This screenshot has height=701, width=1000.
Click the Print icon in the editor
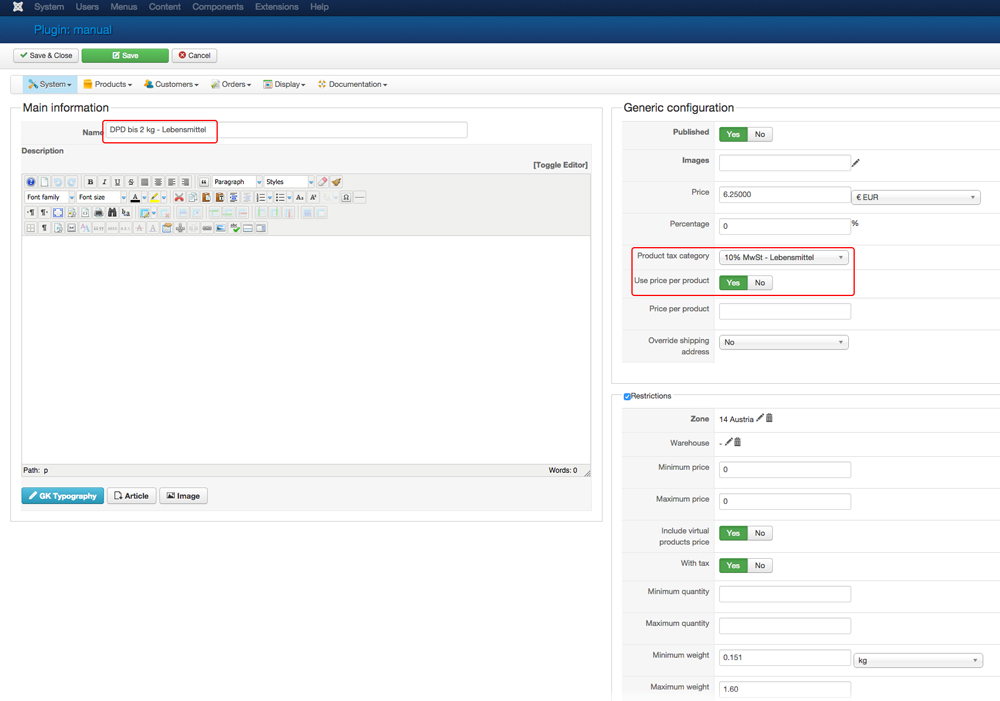(x=98, y=212)
